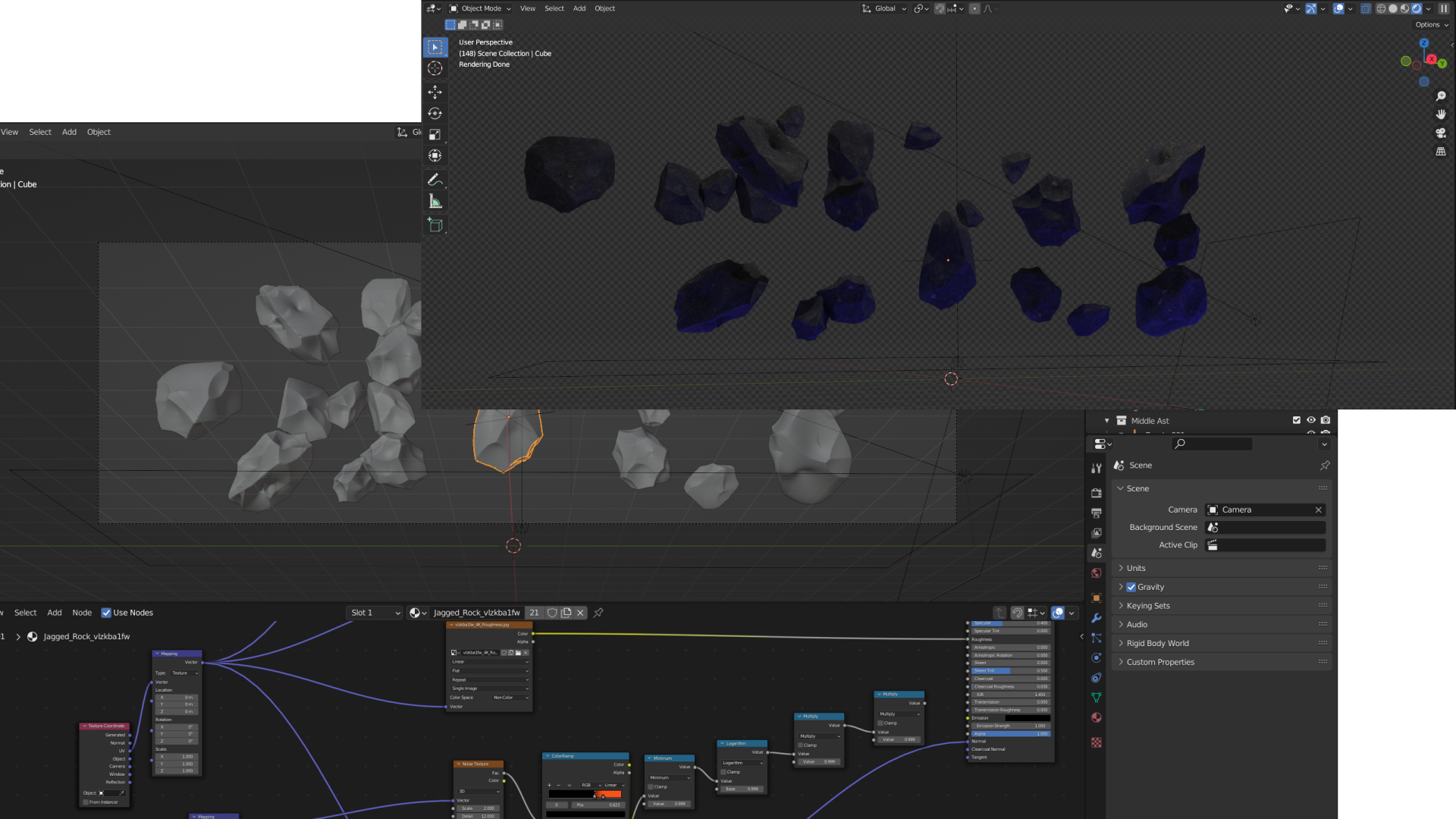Viewport: 1456px width, 819px height.
Task: Toggle camera view in viewport gizmo
Action: pyautogui.click(x=1441, y=133)
